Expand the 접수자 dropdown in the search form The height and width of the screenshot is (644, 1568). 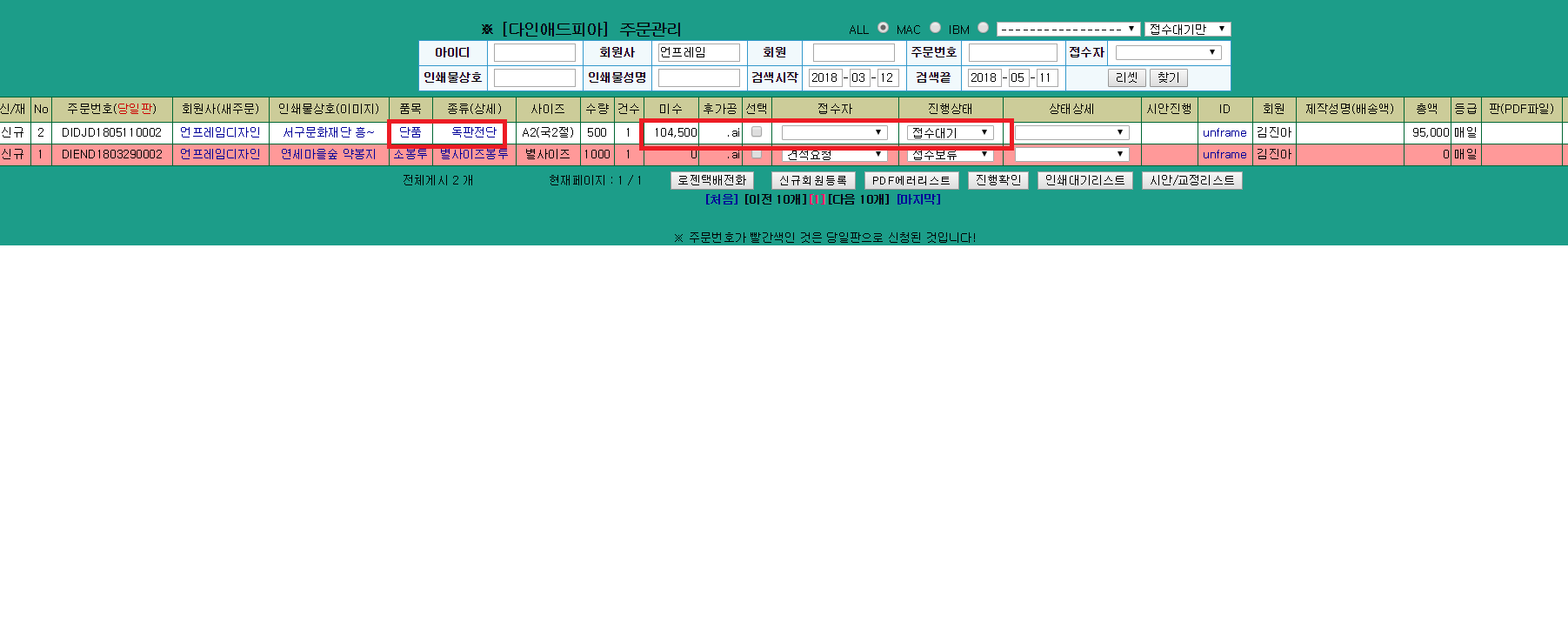point(1168,53)
